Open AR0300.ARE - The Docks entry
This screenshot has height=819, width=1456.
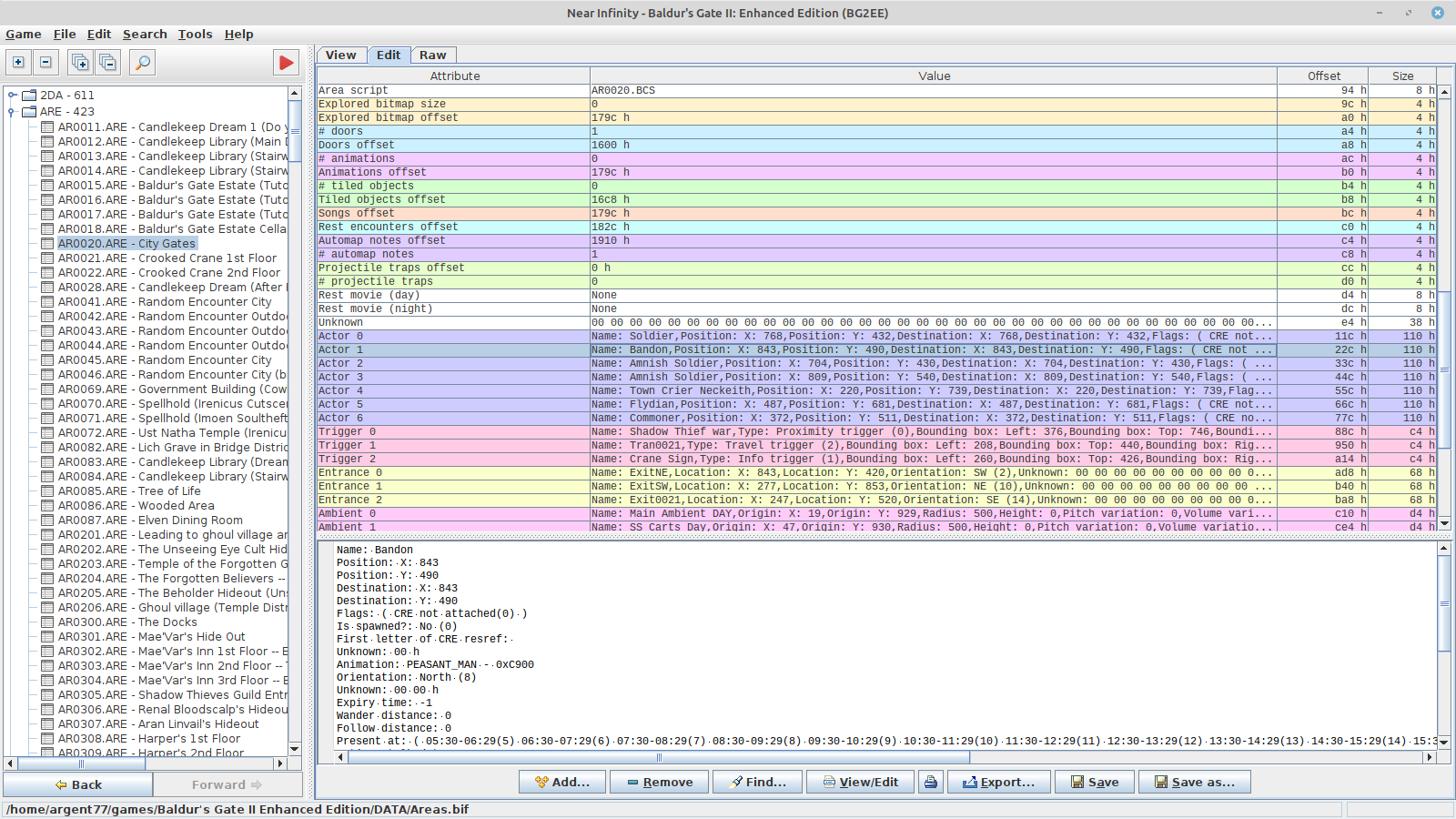(x=127, y=622)
